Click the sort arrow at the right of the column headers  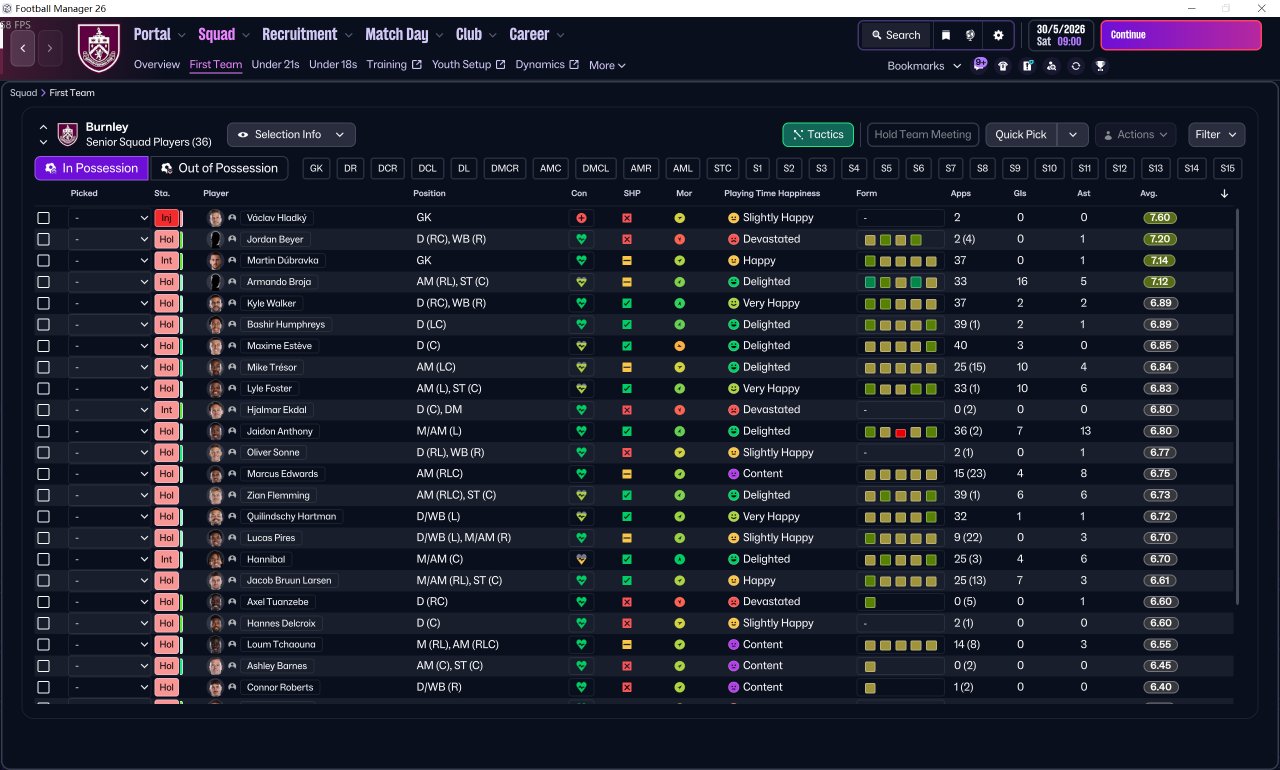[x=1225, y=194]
